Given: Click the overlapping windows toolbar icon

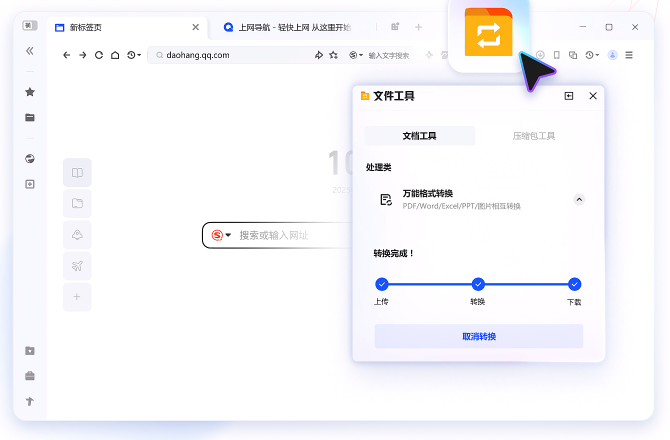Looking at the screenshot, I should [573, 55].
